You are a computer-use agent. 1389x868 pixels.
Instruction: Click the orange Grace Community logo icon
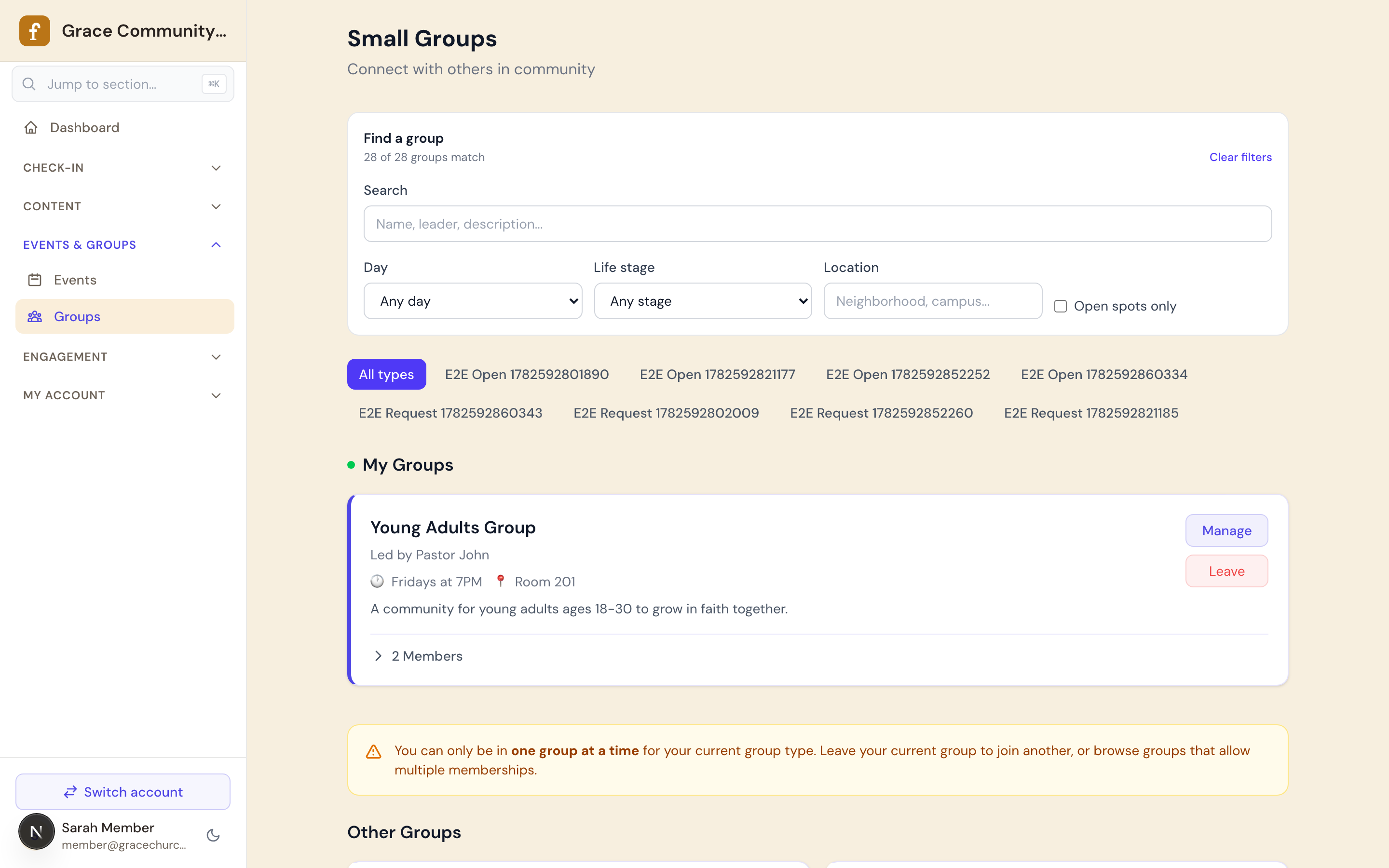point(34,31)
